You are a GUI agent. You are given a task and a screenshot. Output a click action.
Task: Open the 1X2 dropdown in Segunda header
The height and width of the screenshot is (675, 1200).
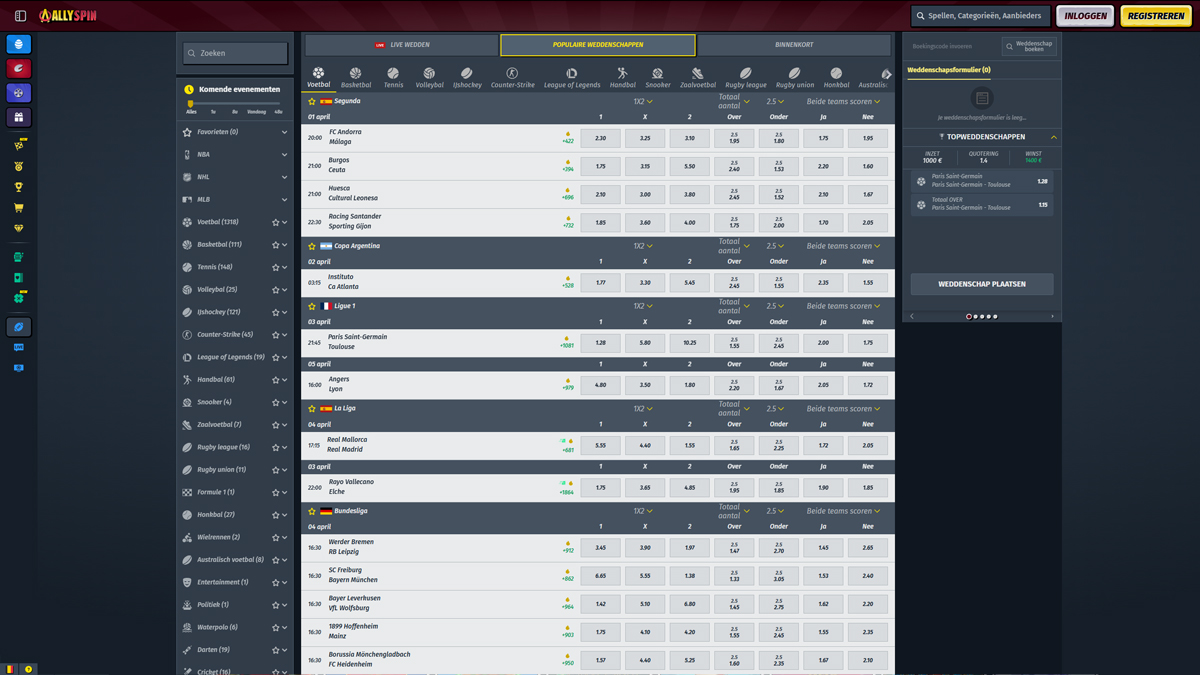[643, 101]
